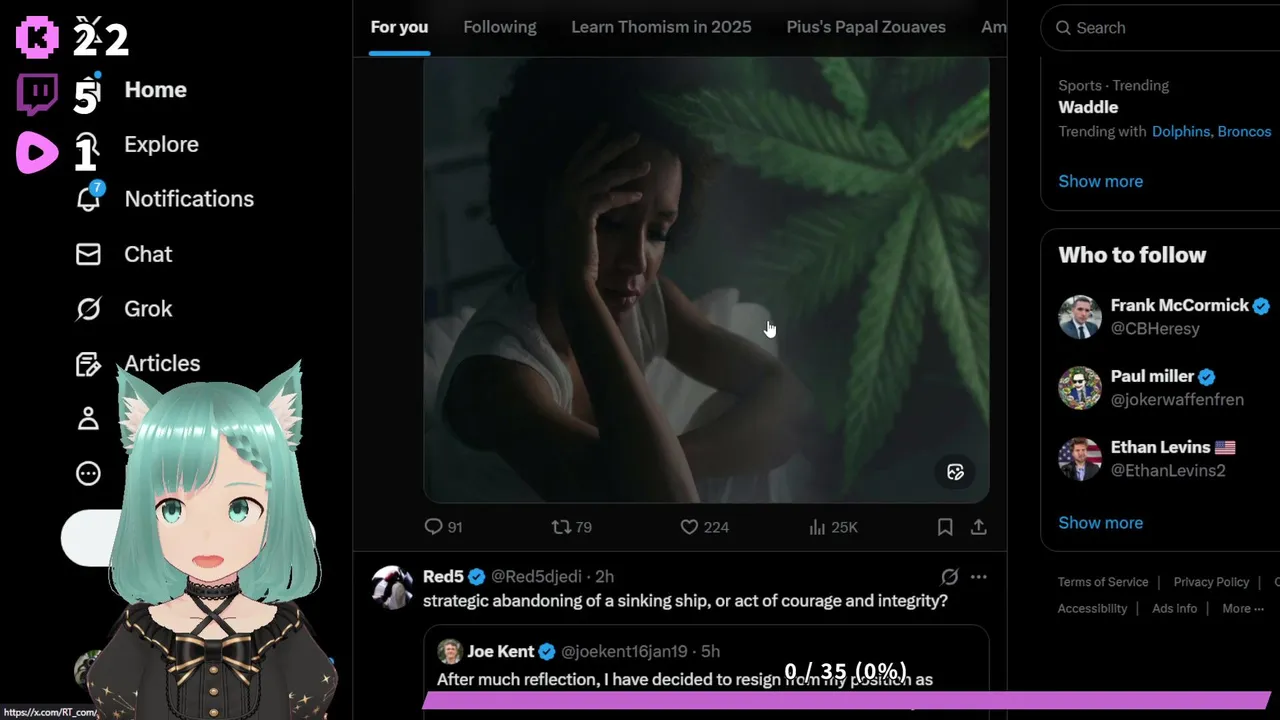
Task: Open more options on Red5's post
Action: click(979, 577)
